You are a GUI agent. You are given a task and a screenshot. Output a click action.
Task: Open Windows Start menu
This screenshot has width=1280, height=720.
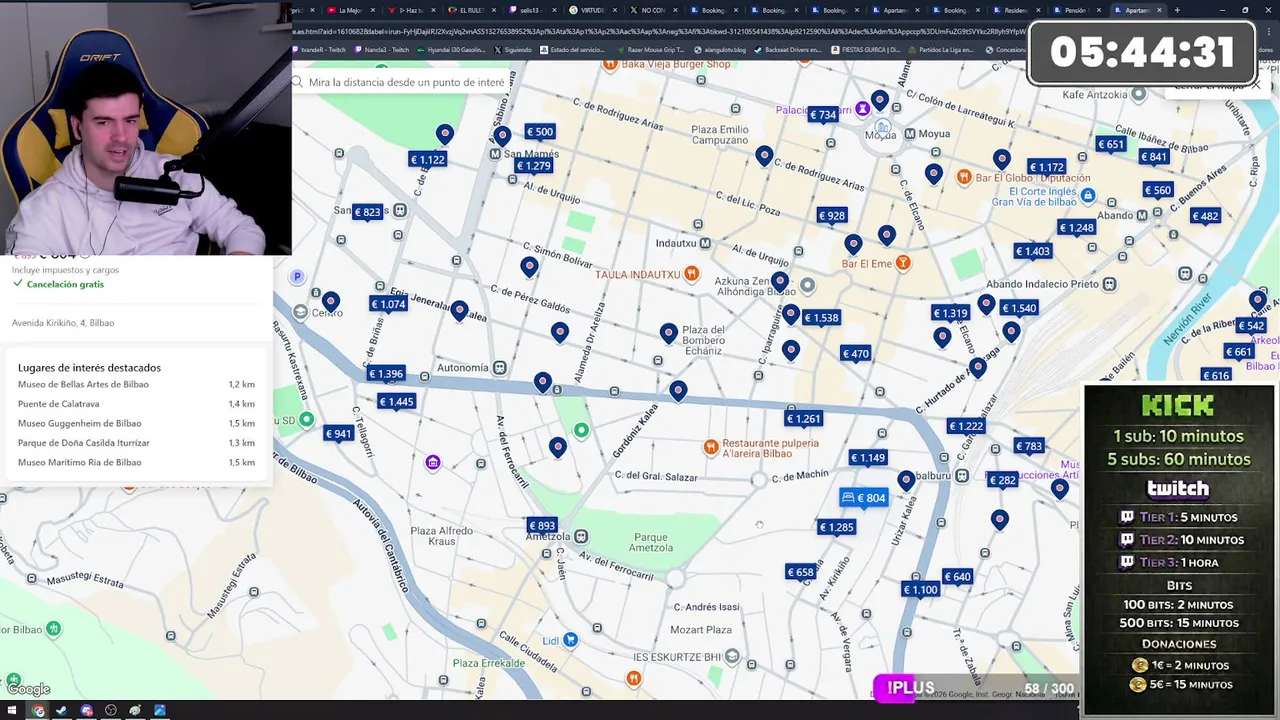click(13, 711)
